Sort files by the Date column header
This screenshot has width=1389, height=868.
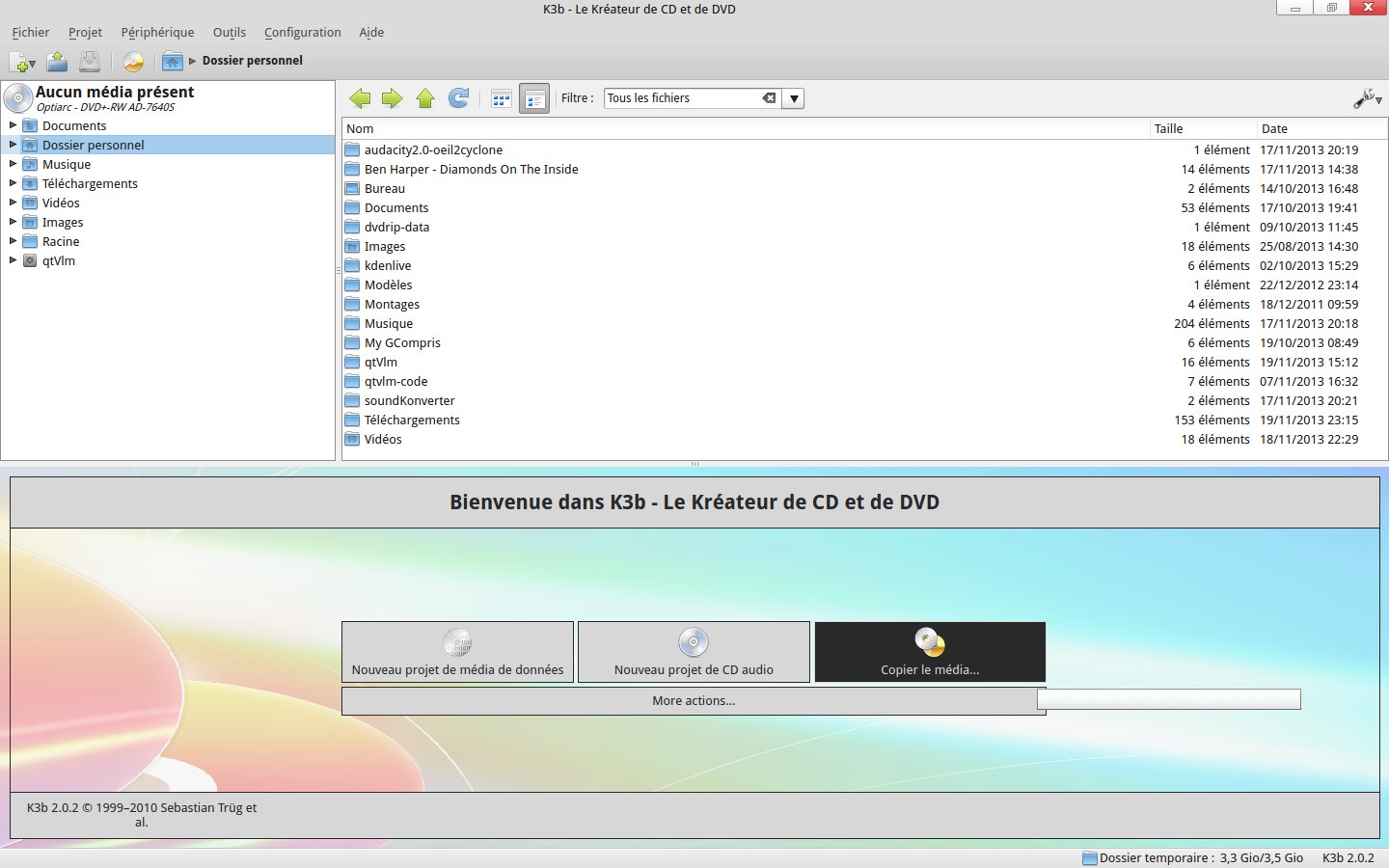pos(1274,129)
